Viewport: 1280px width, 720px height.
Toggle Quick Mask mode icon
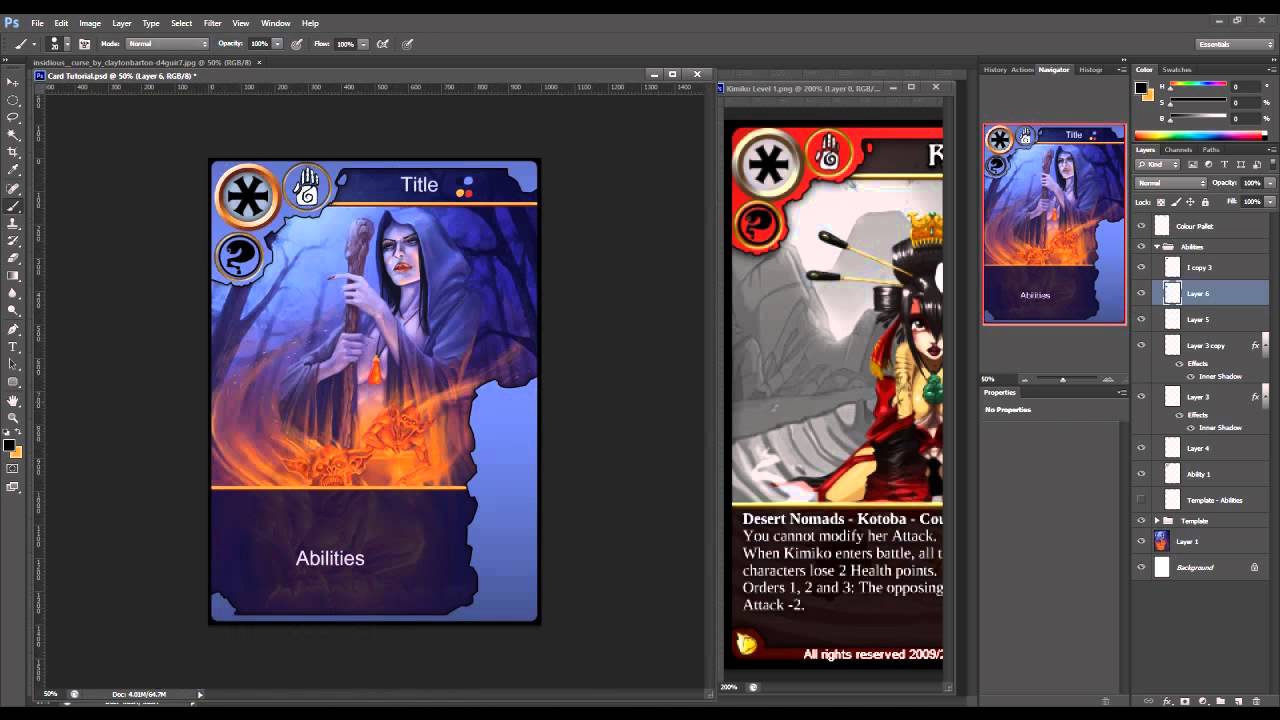(13, 468)
